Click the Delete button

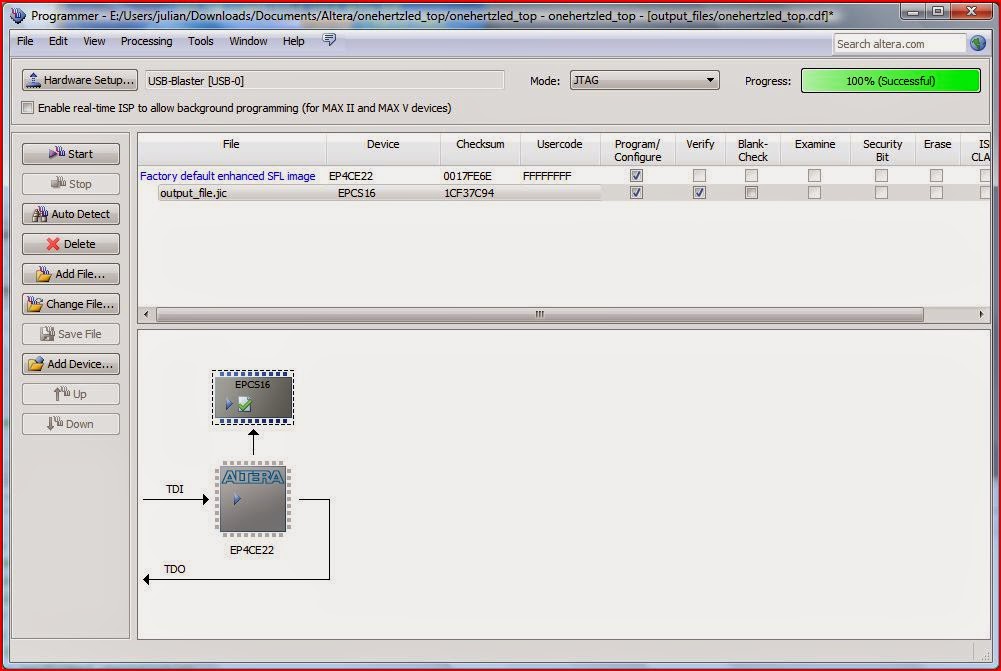pos(71,244)
